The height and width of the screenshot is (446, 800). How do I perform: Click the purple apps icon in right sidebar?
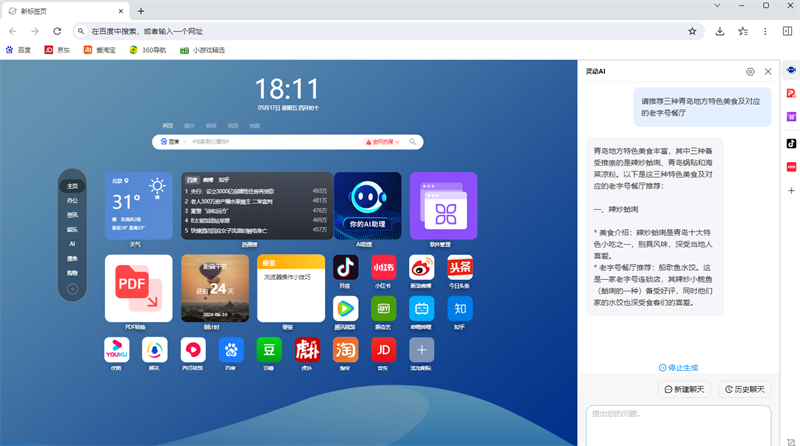click(791, 117)
